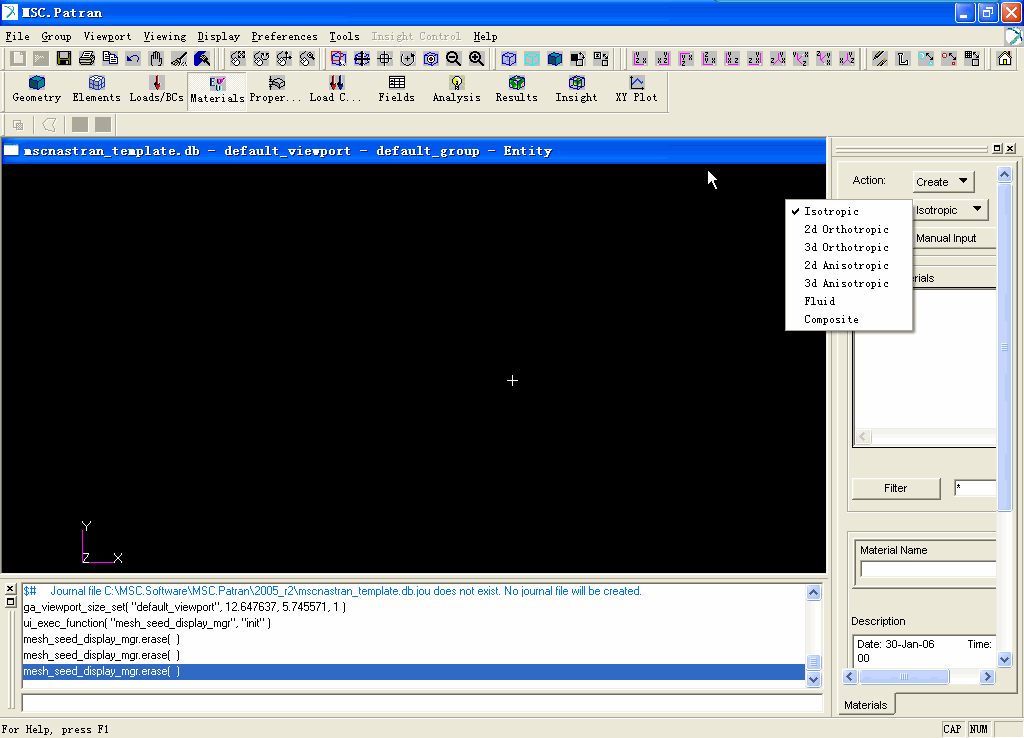Open the Elements application
1024x738 pixels.
point(97,89)
